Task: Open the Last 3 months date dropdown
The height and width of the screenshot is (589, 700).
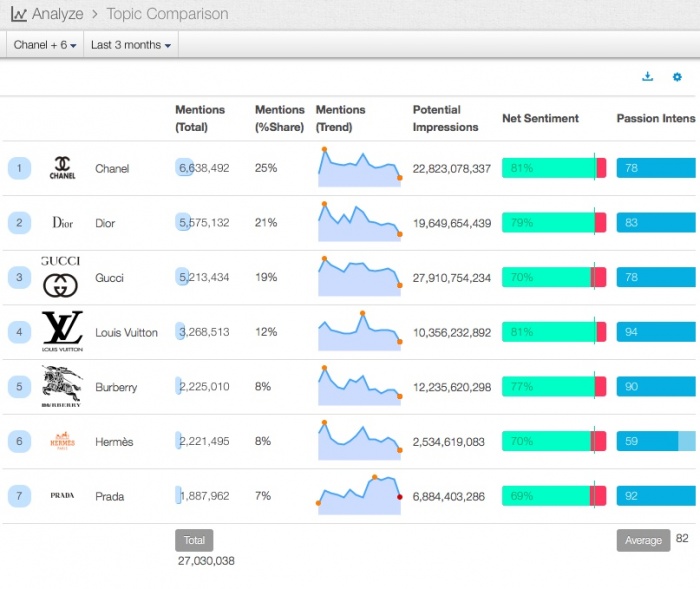Action: click(131, 45)
